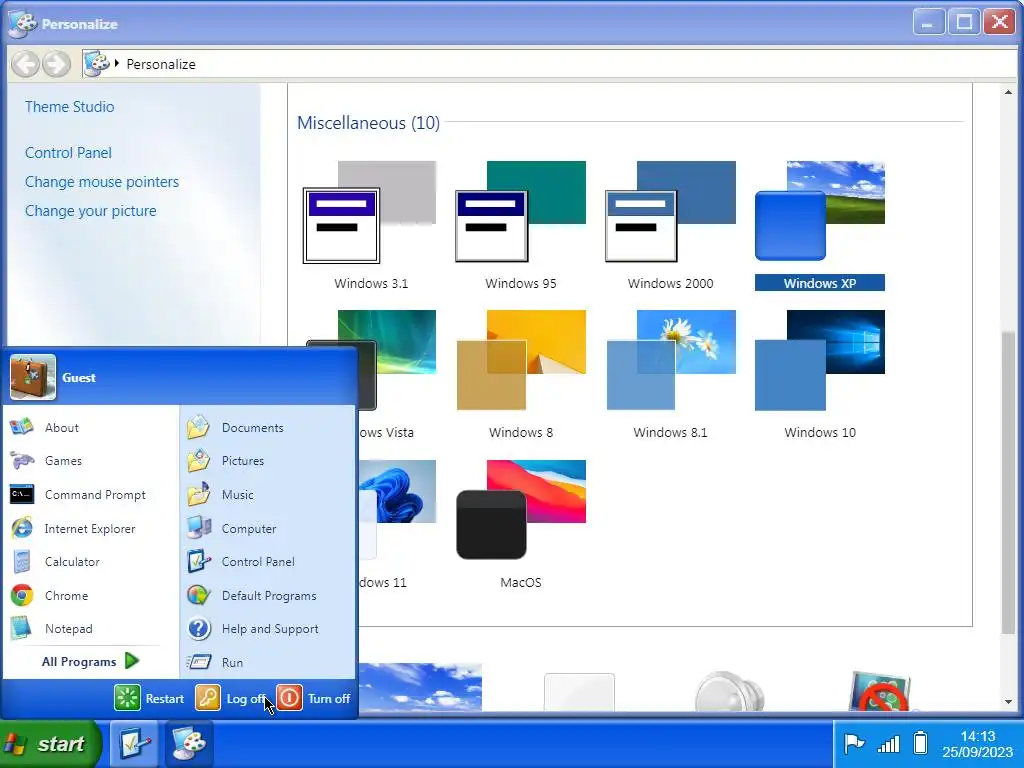Click the vertical scrollbar thumb
Screen dimensions: 1024x768
click(x=1008, y=482)
